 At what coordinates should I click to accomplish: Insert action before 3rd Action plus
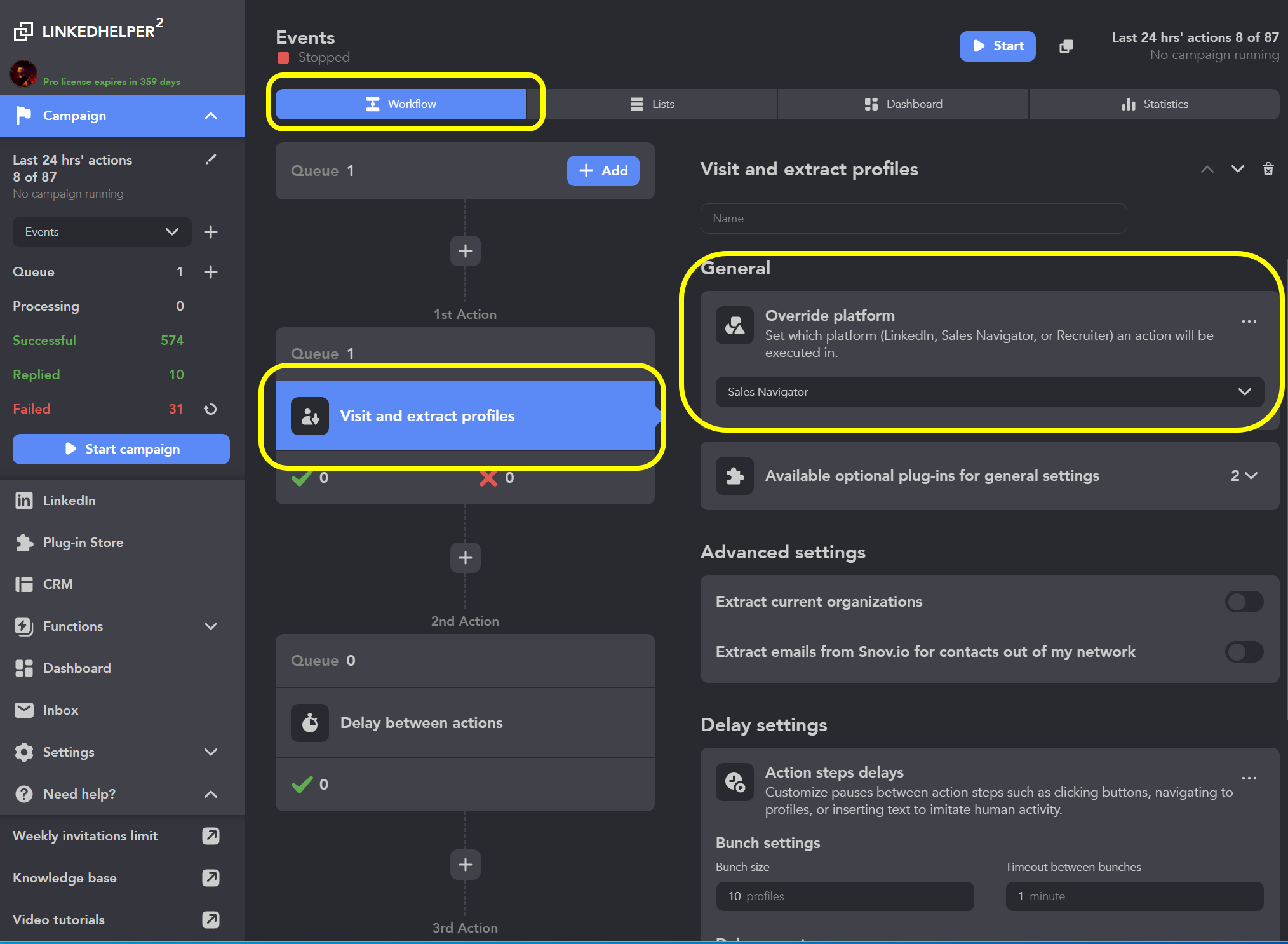[x=466, y=865]
